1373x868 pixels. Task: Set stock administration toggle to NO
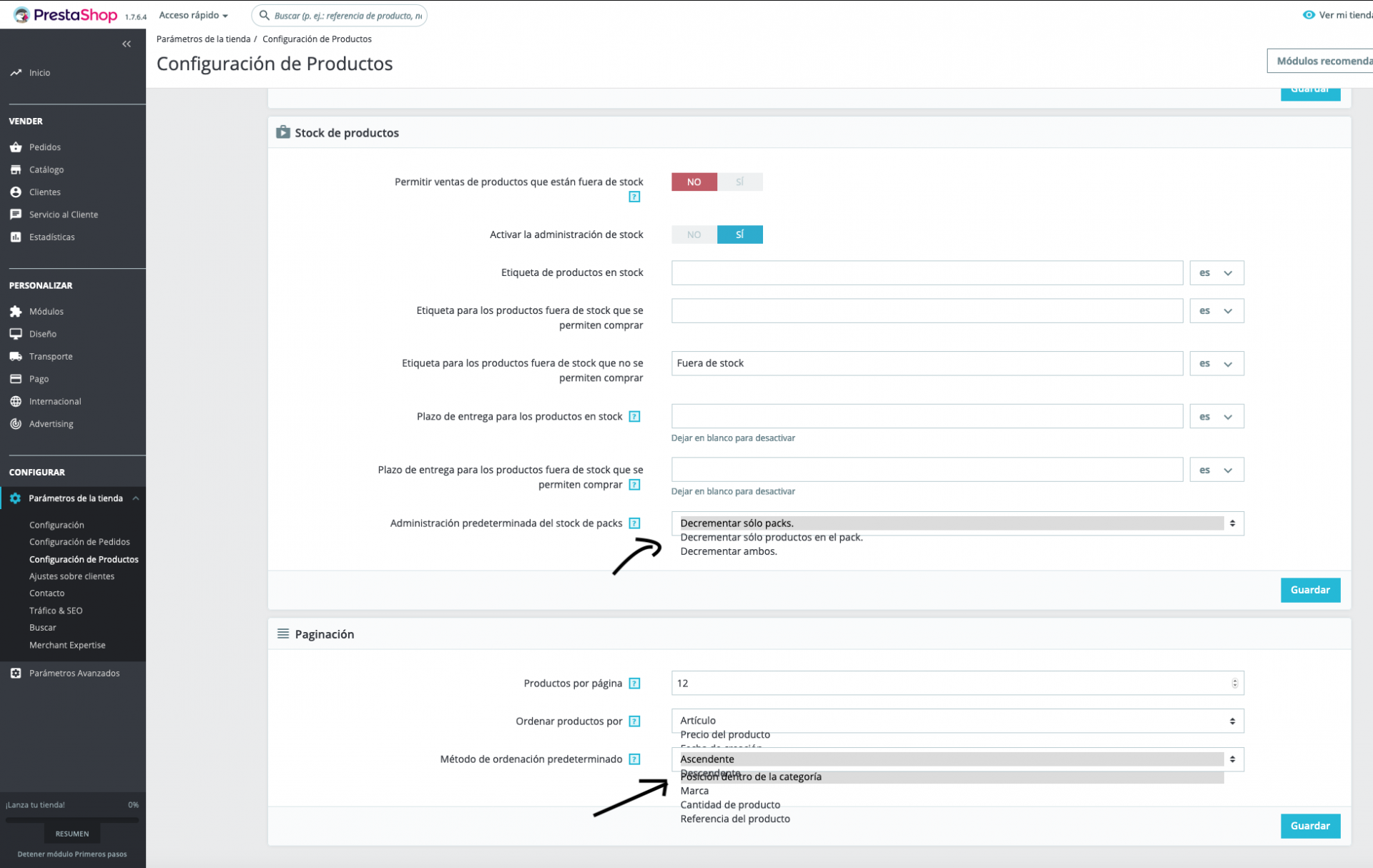(x=694, y=235)
